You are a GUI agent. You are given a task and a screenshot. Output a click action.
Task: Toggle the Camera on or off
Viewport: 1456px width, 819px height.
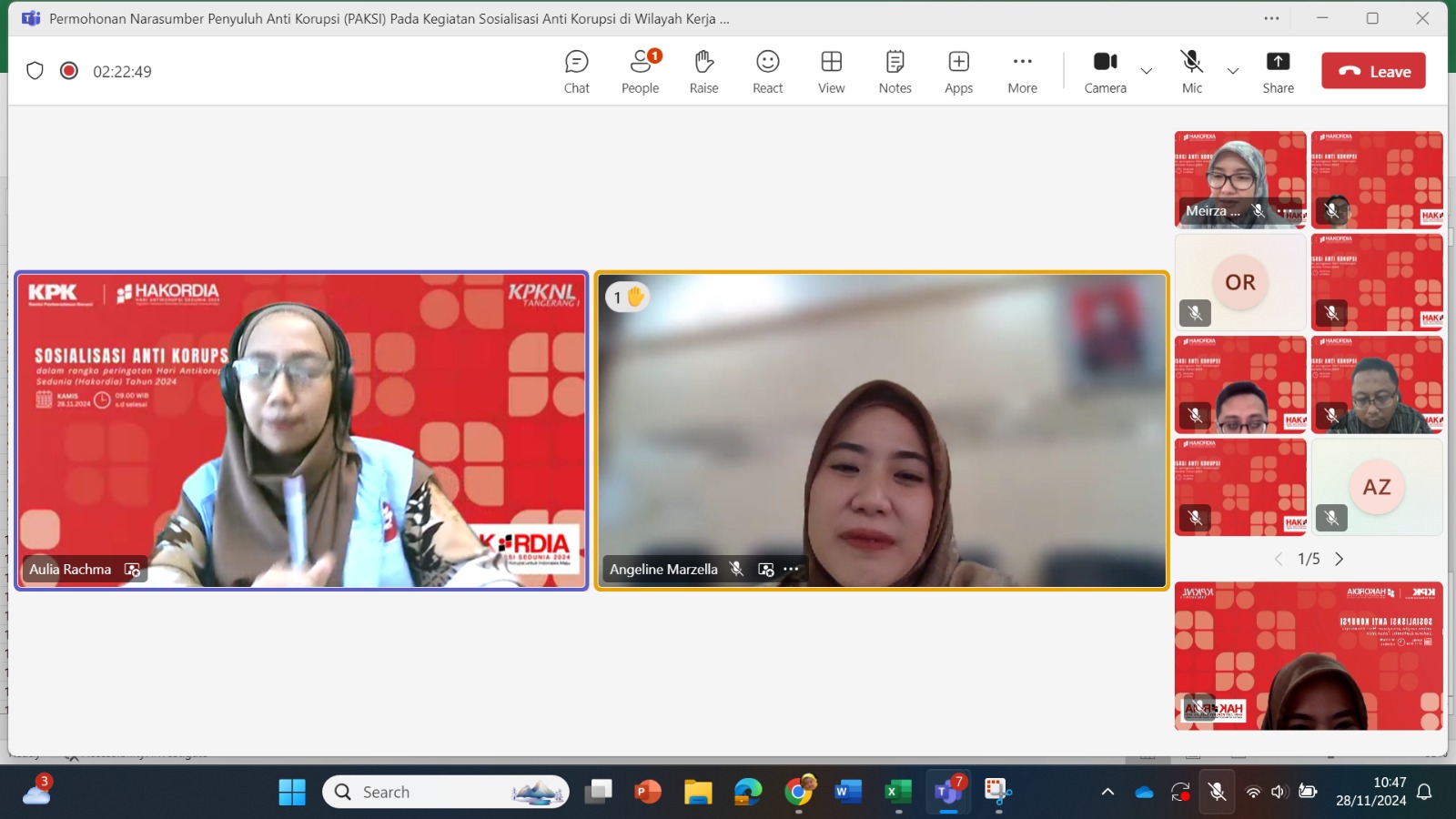coord(1105,72)
